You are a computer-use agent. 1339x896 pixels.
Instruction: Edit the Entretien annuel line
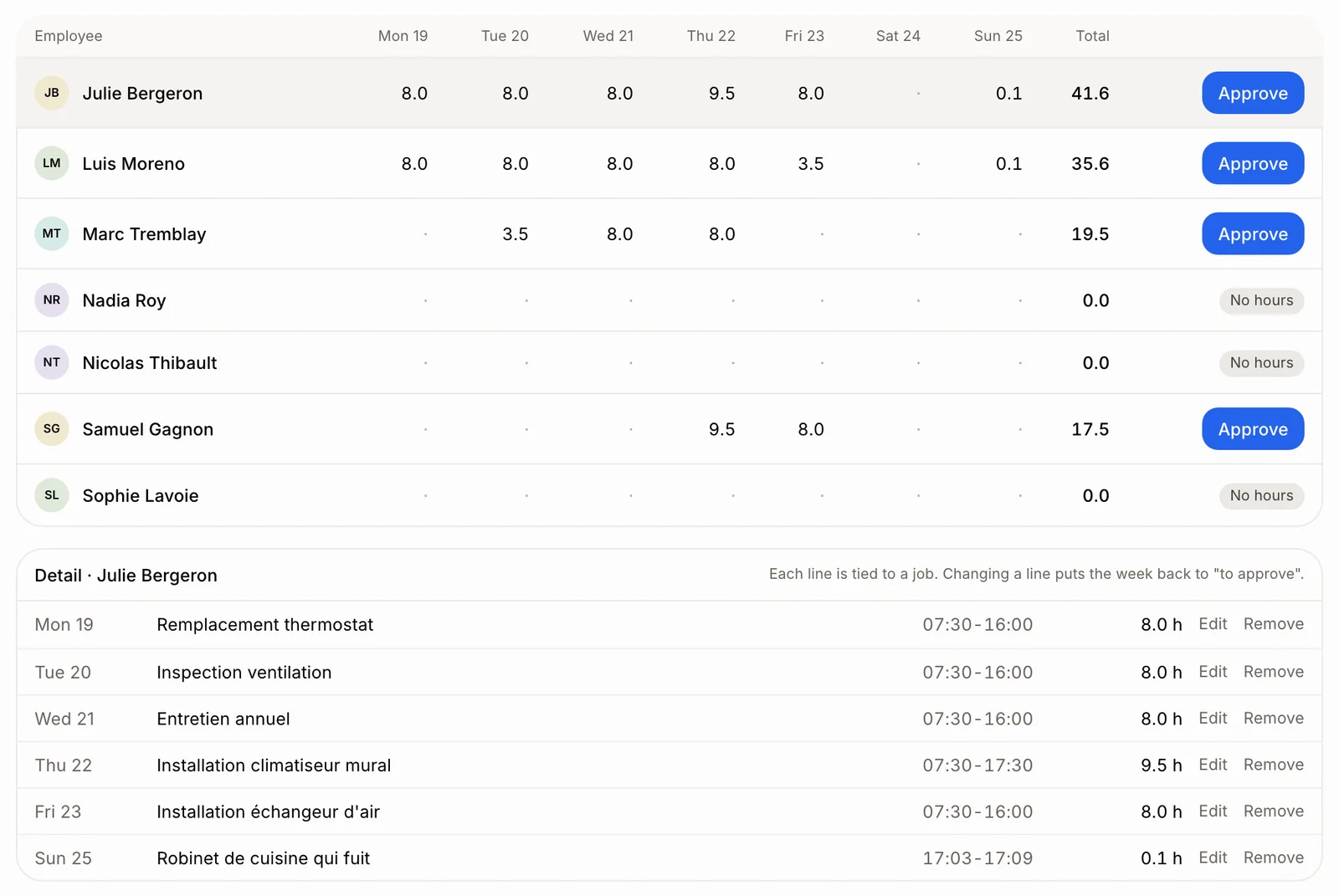(1213, 719)
